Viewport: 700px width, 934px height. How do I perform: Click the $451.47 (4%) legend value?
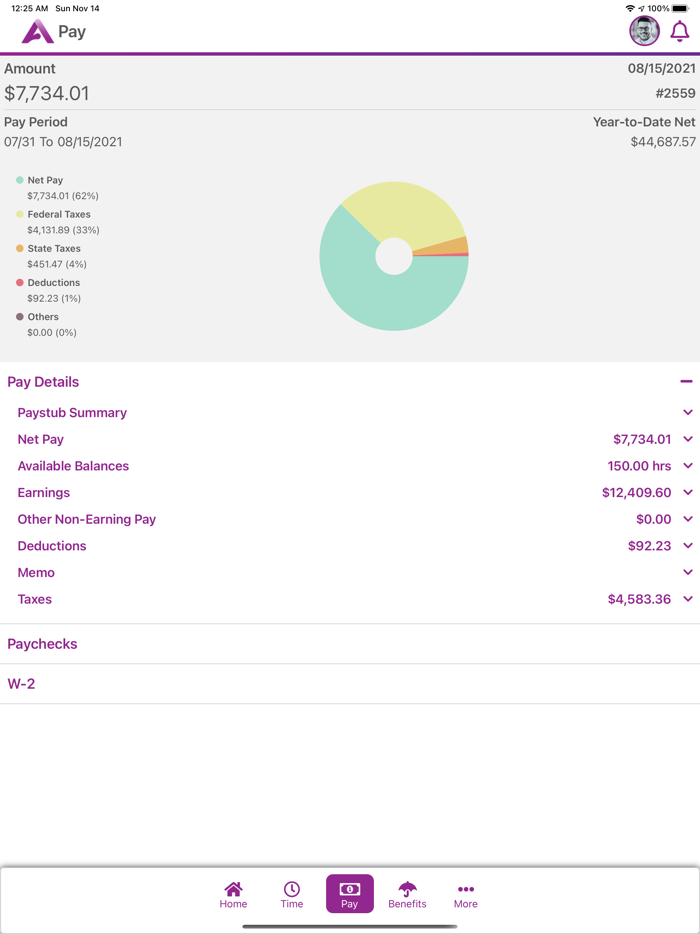pos(57,264)
